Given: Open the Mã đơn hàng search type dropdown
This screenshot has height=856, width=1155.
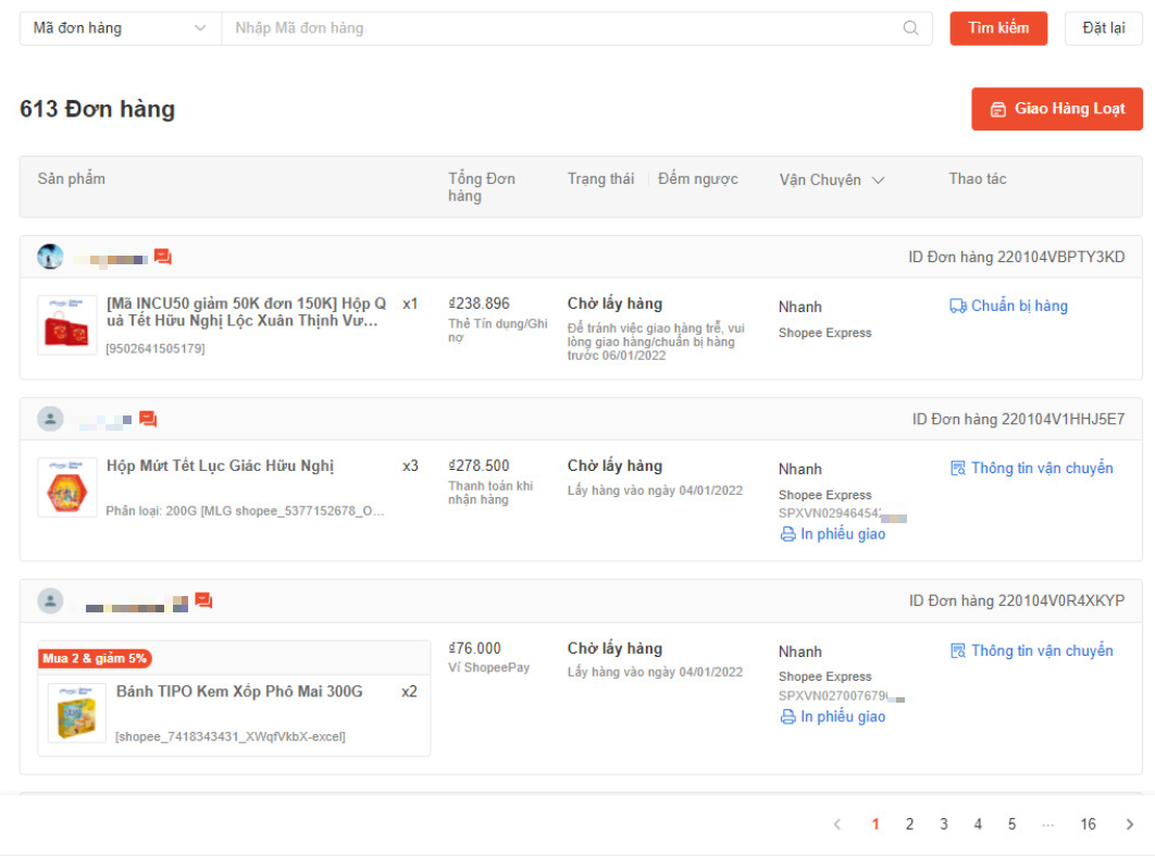Looking at the screenshot, I should (x=120, y=28).
